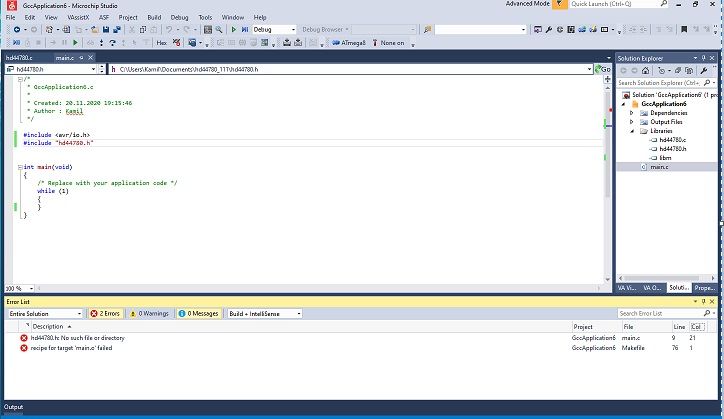Click Start Debugging and Break icon

click(x=245, y=30)
